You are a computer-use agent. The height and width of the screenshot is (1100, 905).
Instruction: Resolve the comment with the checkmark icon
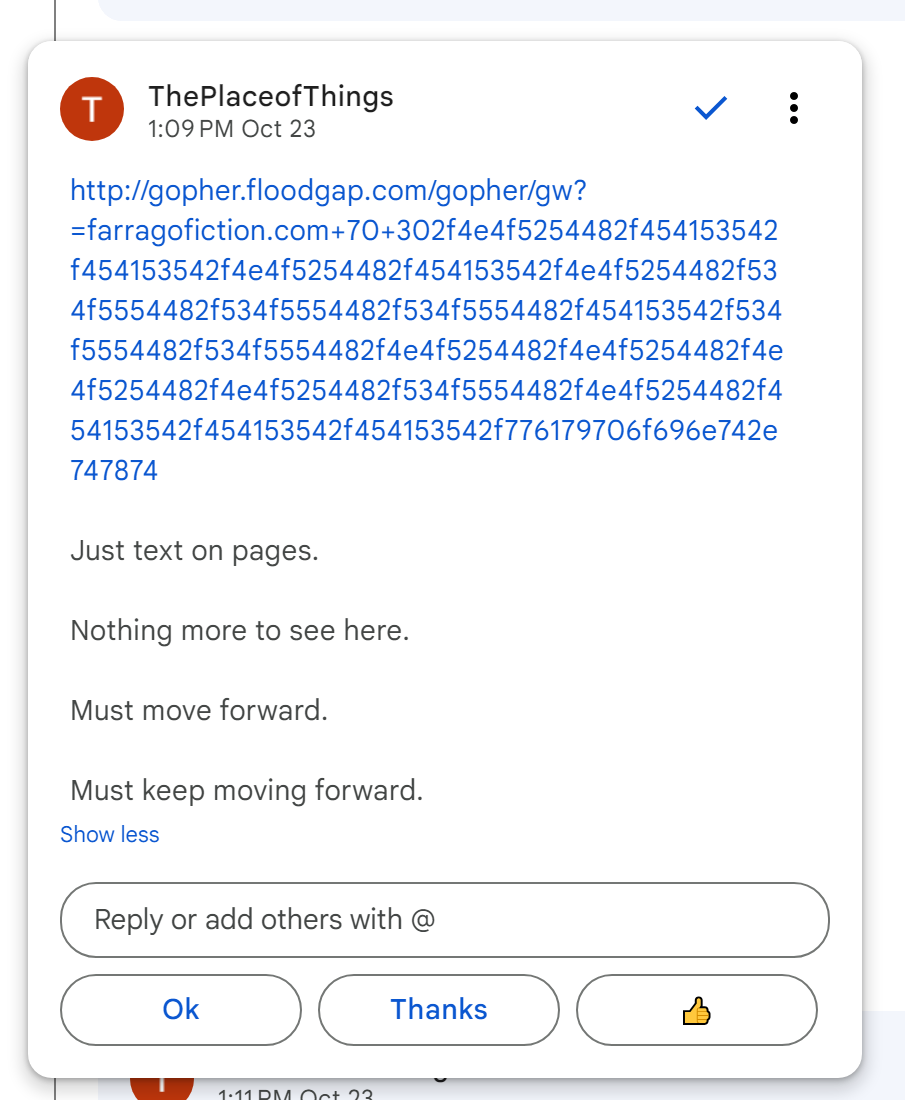coord(710,108)
